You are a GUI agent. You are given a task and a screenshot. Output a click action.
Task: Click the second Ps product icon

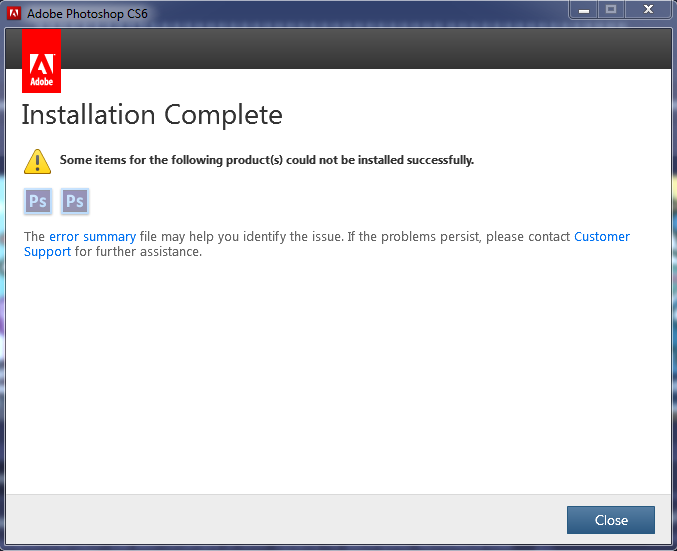(x=75, y=201)
